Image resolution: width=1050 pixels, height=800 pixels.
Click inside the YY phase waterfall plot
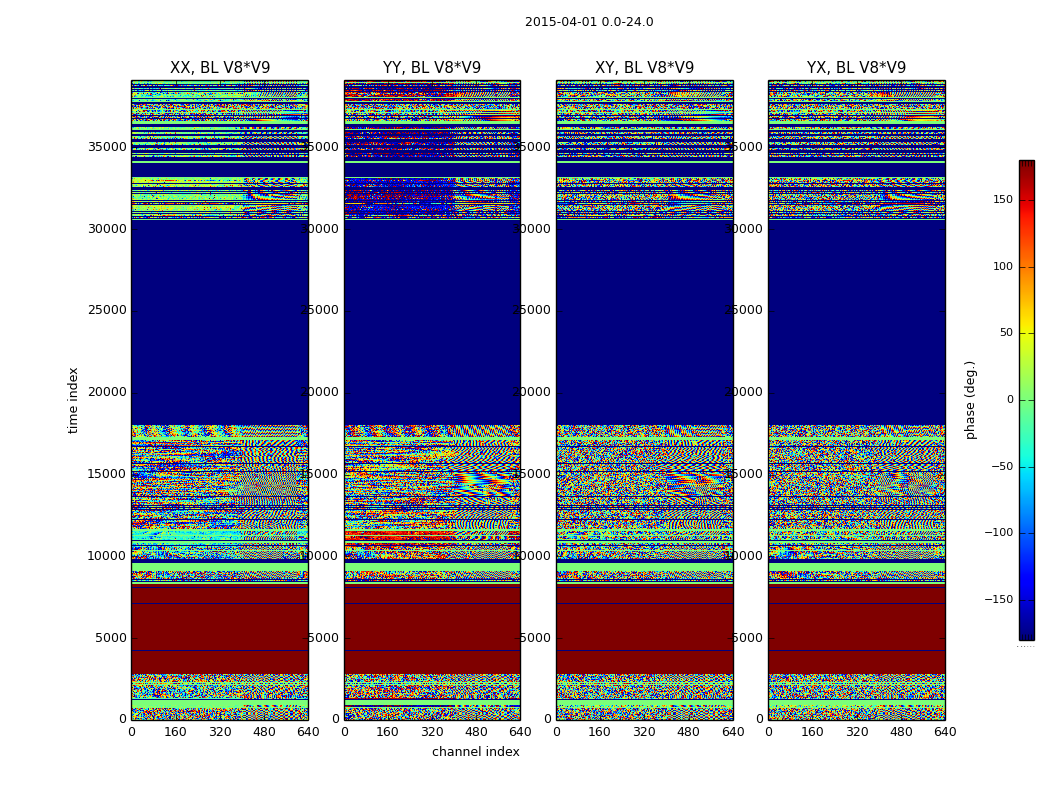433,400
